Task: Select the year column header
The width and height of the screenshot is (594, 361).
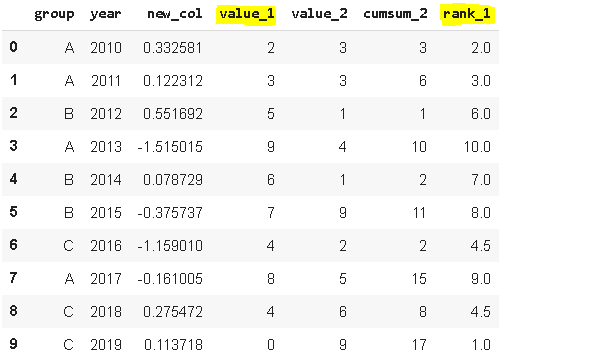Action: coord(106,14)
